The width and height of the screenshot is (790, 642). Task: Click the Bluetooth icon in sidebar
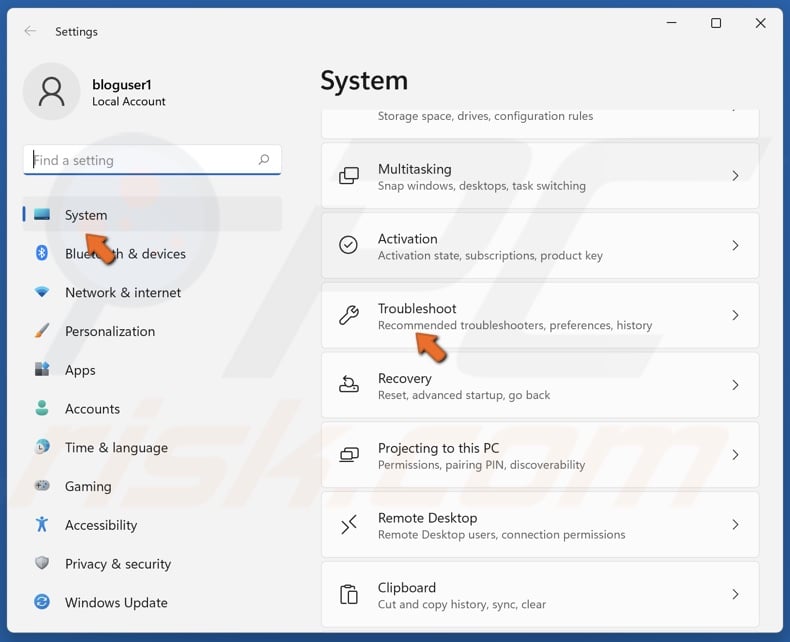click(x=42, y=253)
